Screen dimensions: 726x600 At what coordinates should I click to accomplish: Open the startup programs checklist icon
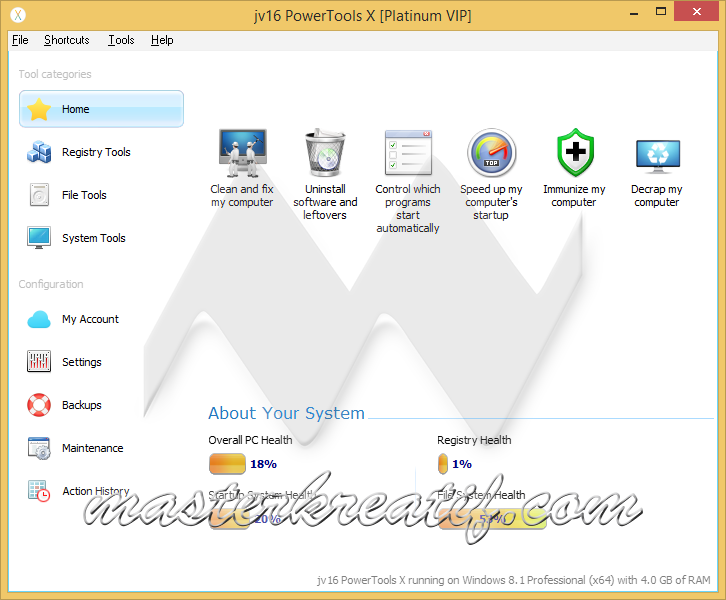(x=408, y=152)
